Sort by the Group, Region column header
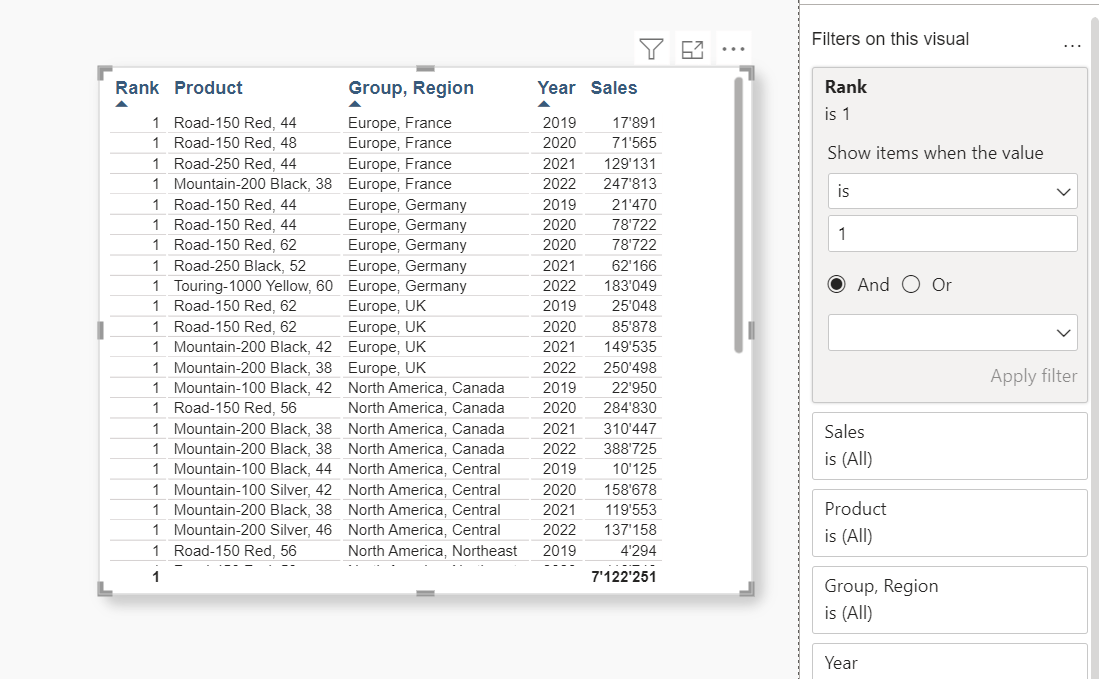The width and height of the screenshot is (1099, 679). (411, 88)
